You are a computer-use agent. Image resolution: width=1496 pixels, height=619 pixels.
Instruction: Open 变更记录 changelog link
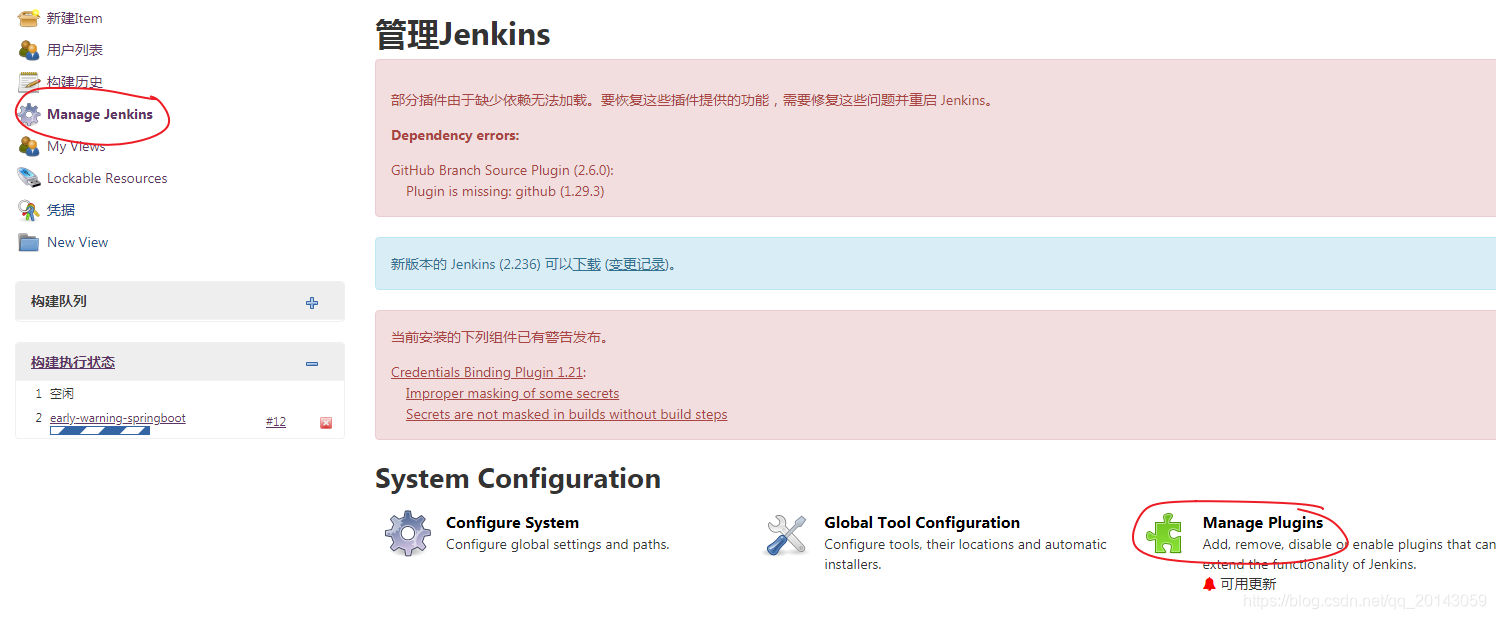click(637, 264)
